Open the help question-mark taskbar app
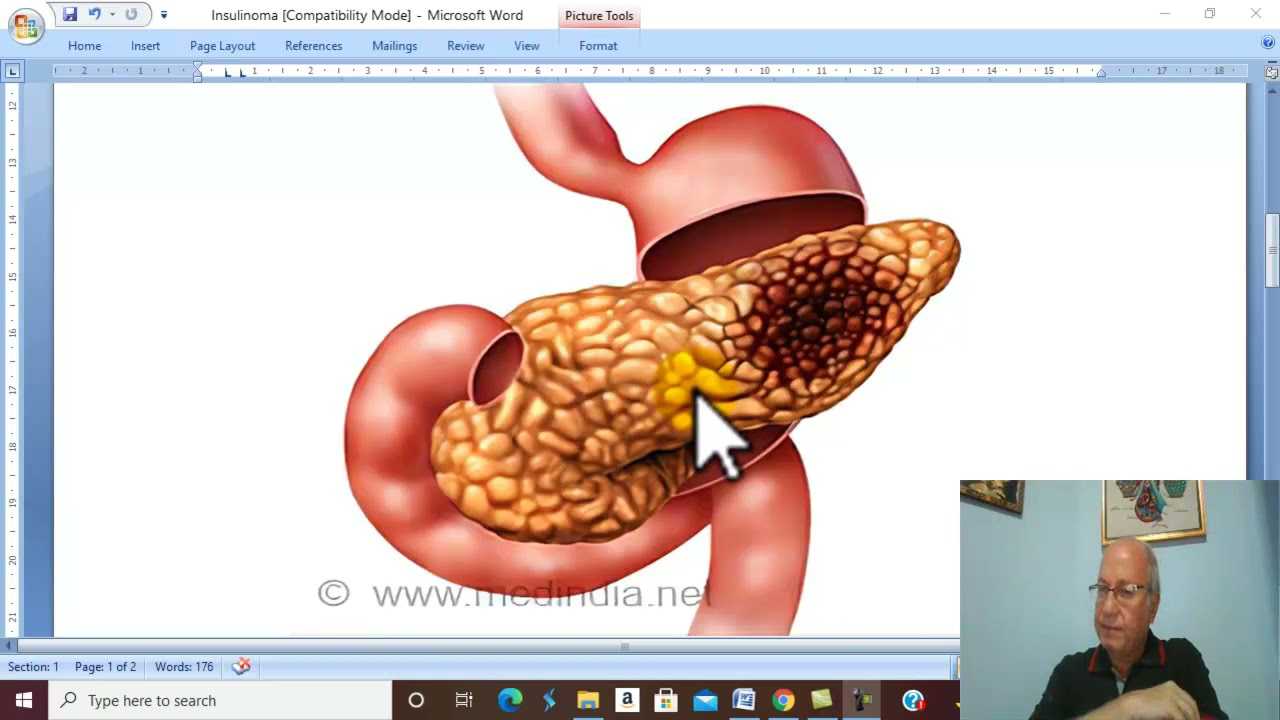The width and height of the screenshot is (1280, 720). [x=913, y=700]
